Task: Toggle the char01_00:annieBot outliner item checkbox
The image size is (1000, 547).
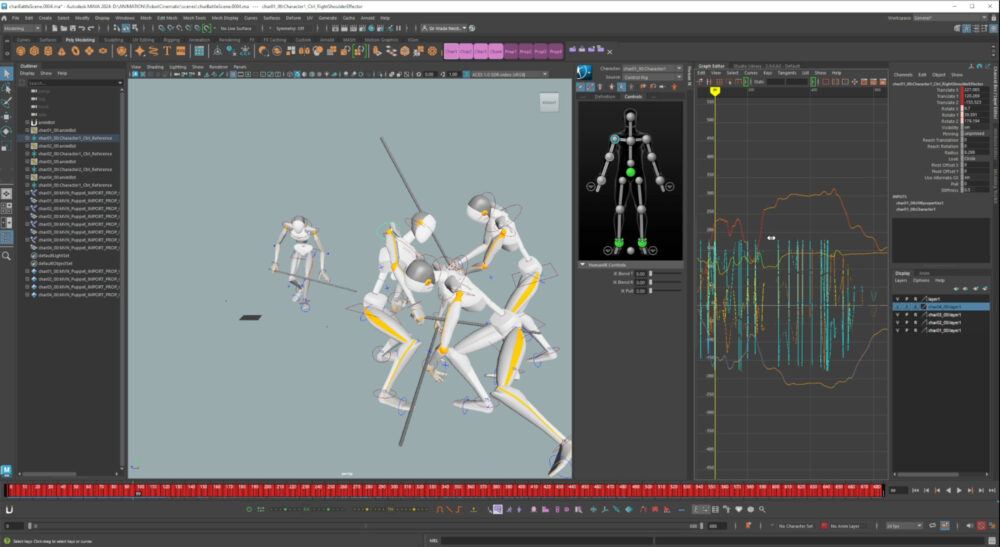Action: 28,130
